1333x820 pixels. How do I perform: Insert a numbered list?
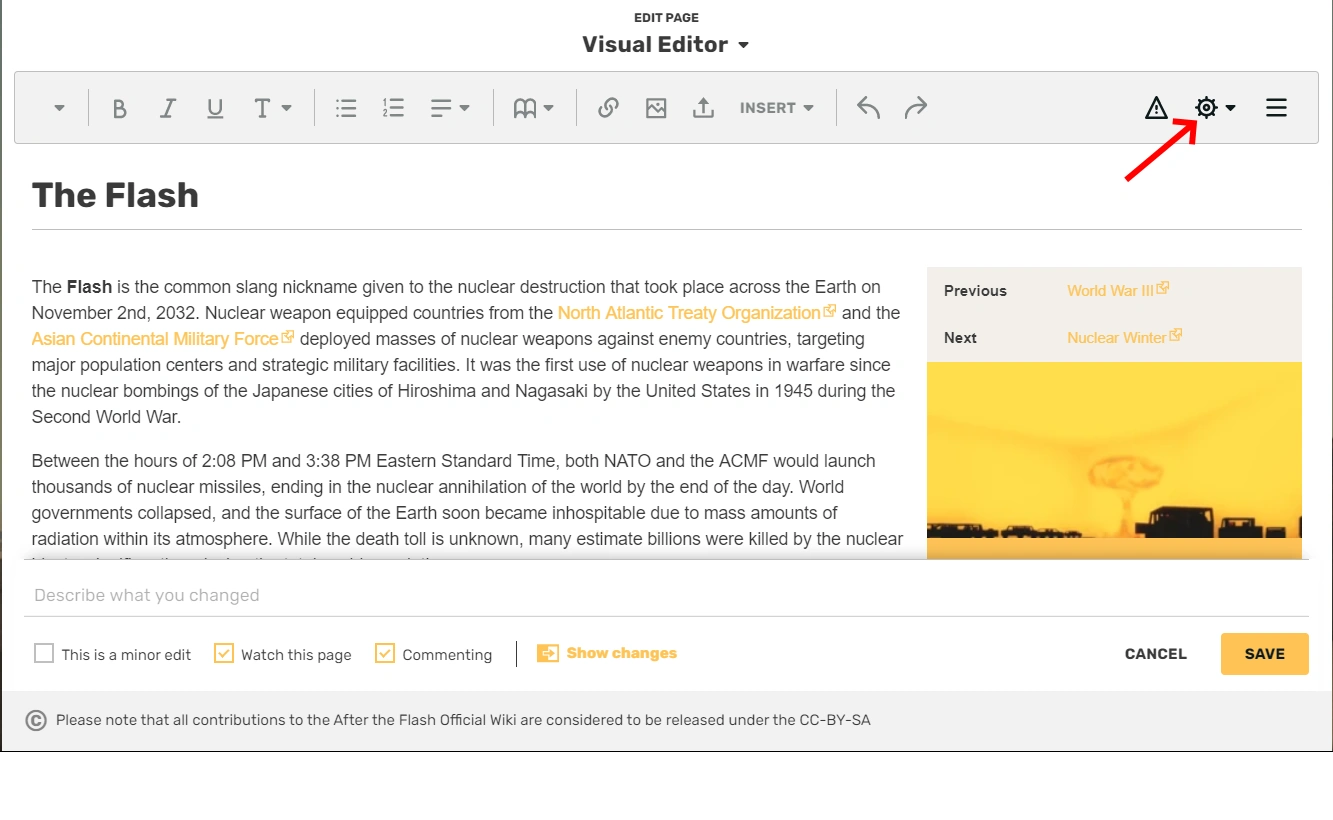tap(393, 108)
